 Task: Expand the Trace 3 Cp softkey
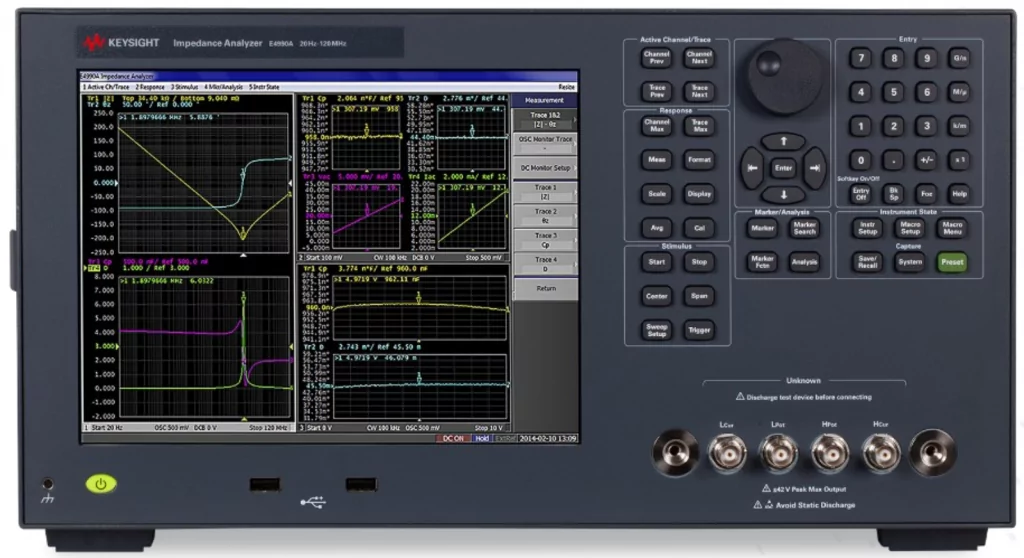(x=545, y=240)
